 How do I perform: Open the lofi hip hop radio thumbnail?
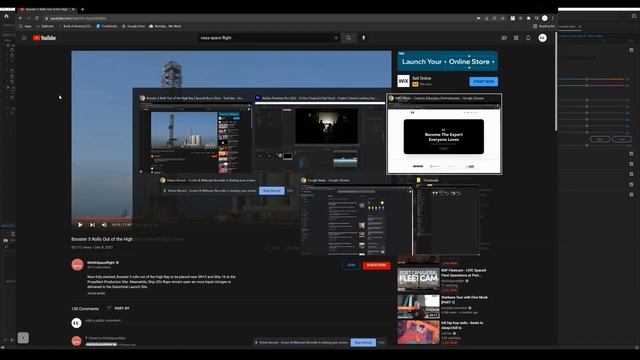pos(418,332)
